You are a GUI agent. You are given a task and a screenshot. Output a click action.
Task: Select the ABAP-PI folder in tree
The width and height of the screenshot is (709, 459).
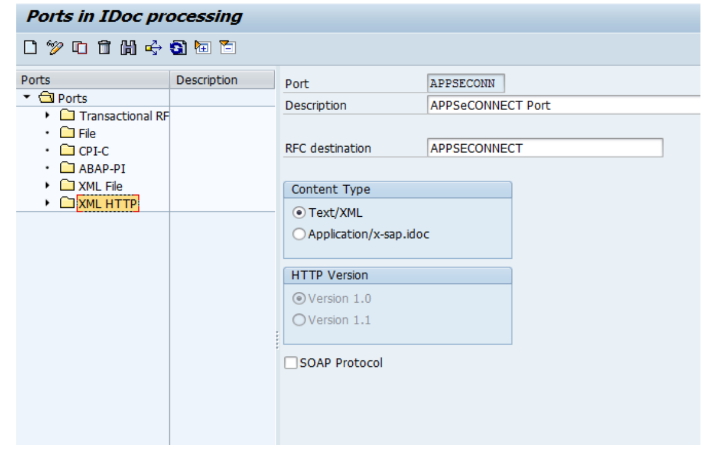coord(101,168)
